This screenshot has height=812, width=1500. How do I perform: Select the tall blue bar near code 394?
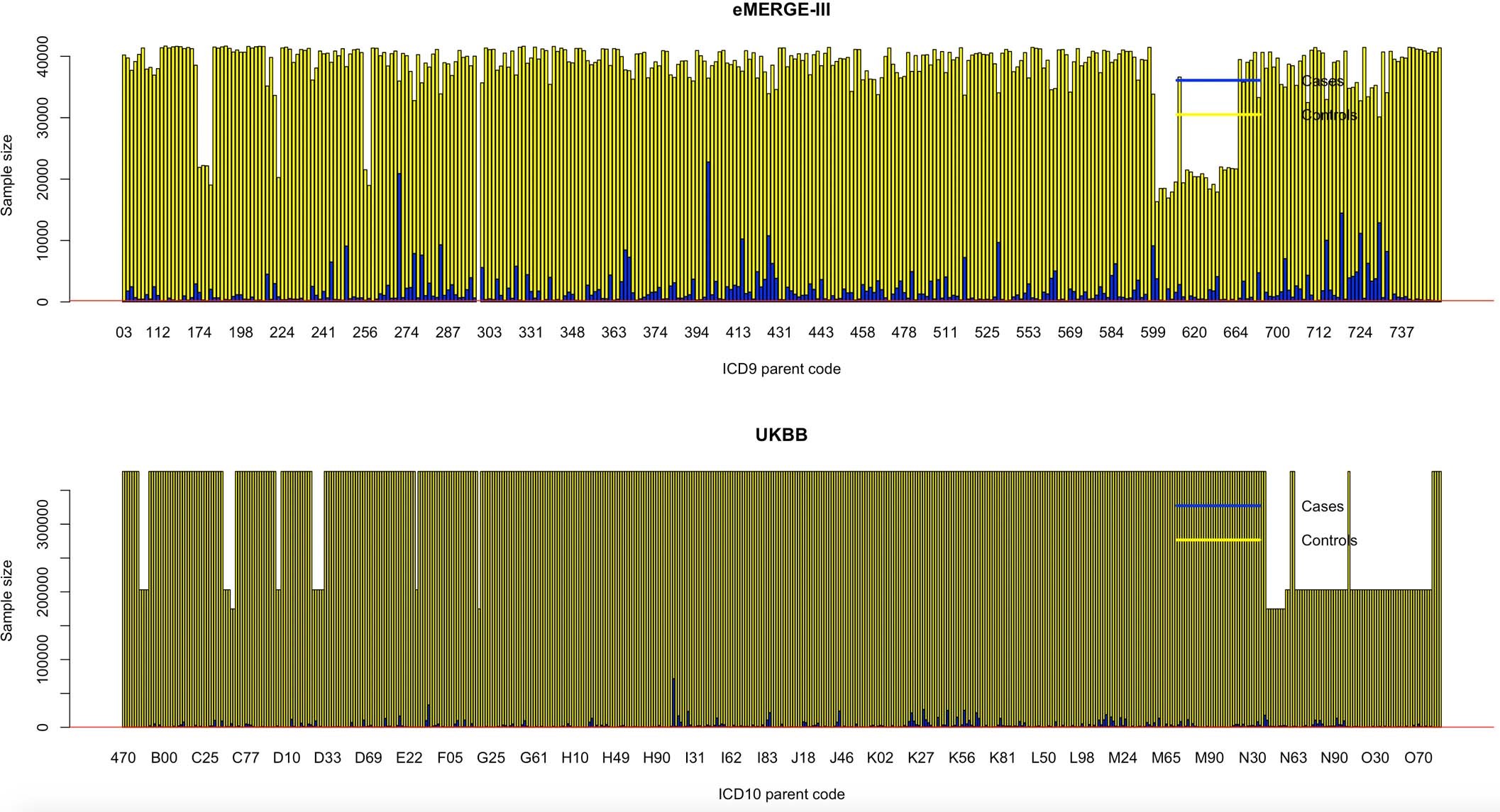click(x=707, y=227)
